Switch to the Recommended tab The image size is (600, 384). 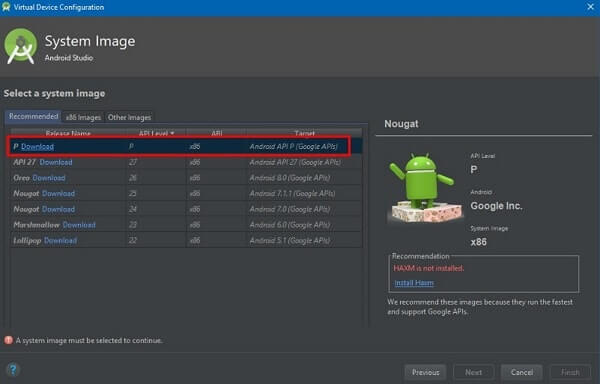(33, 116)
